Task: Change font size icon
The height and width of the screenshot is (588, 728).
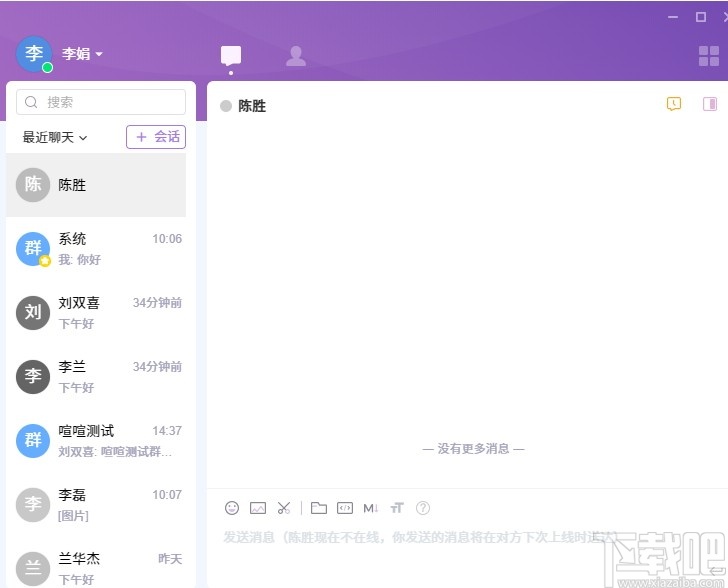Action: 397,508
